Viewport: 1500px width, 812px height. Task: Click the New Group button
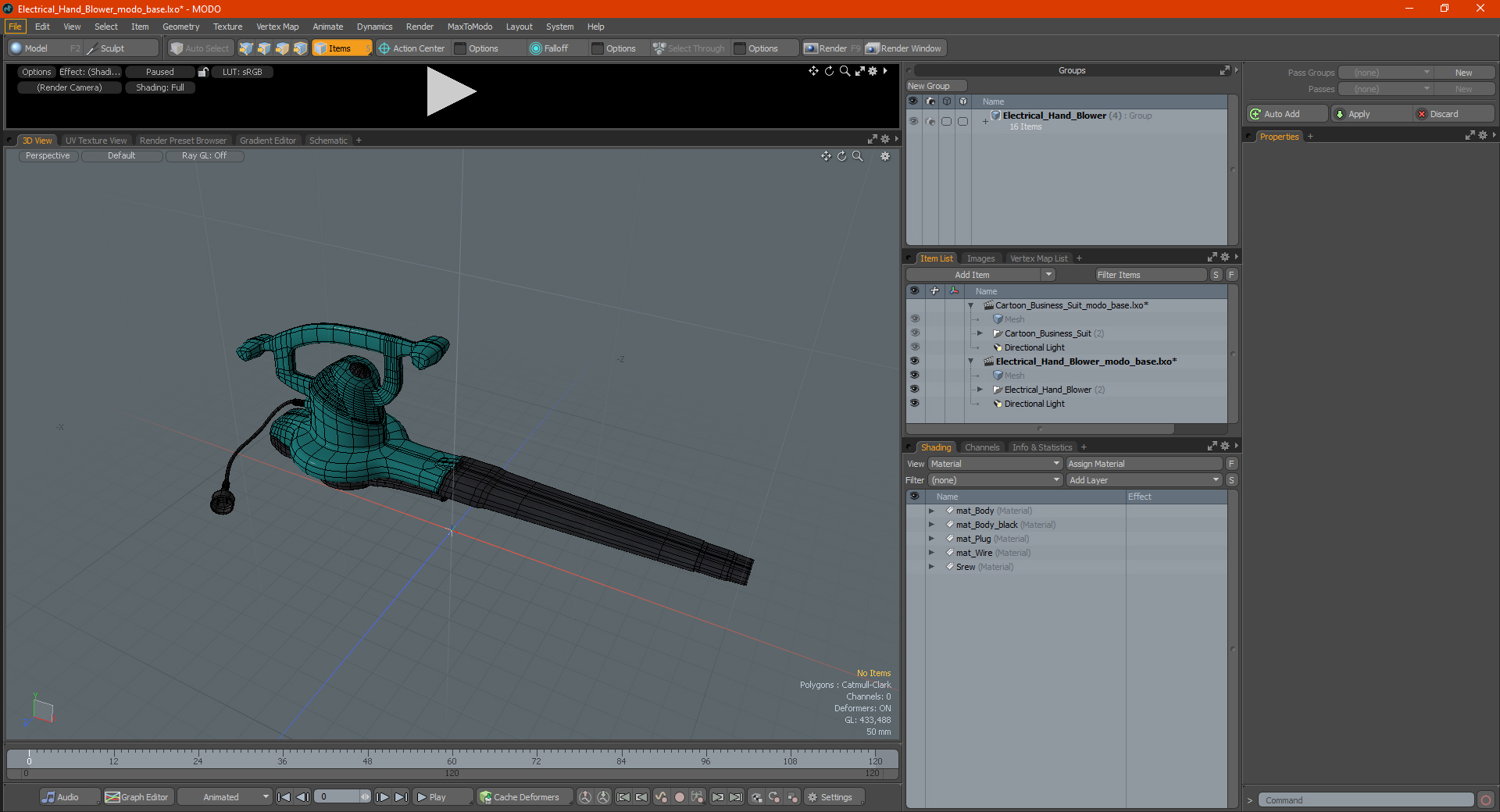click(936, 86)
